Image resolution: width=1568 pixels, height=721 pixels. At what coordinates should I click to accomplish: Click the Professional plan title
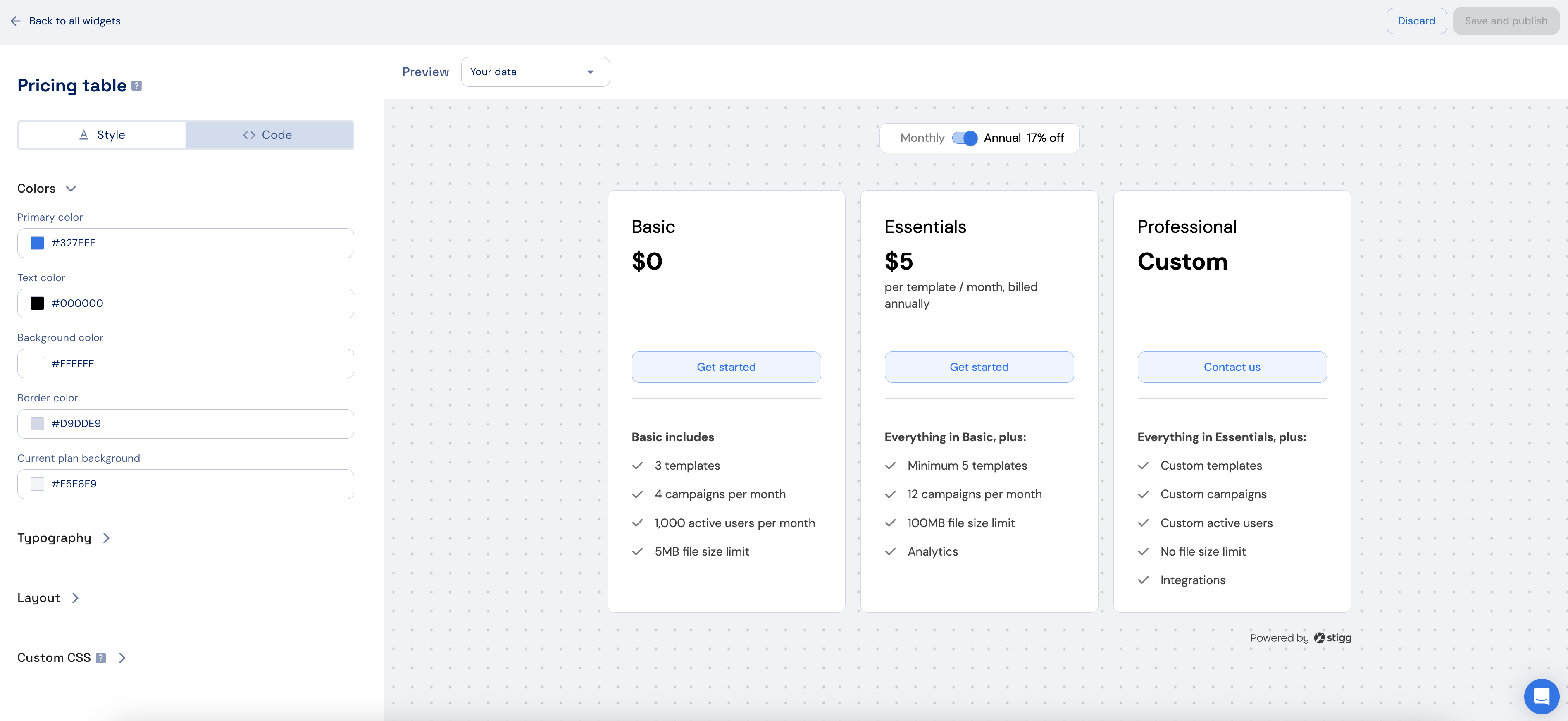point(1187,227)
